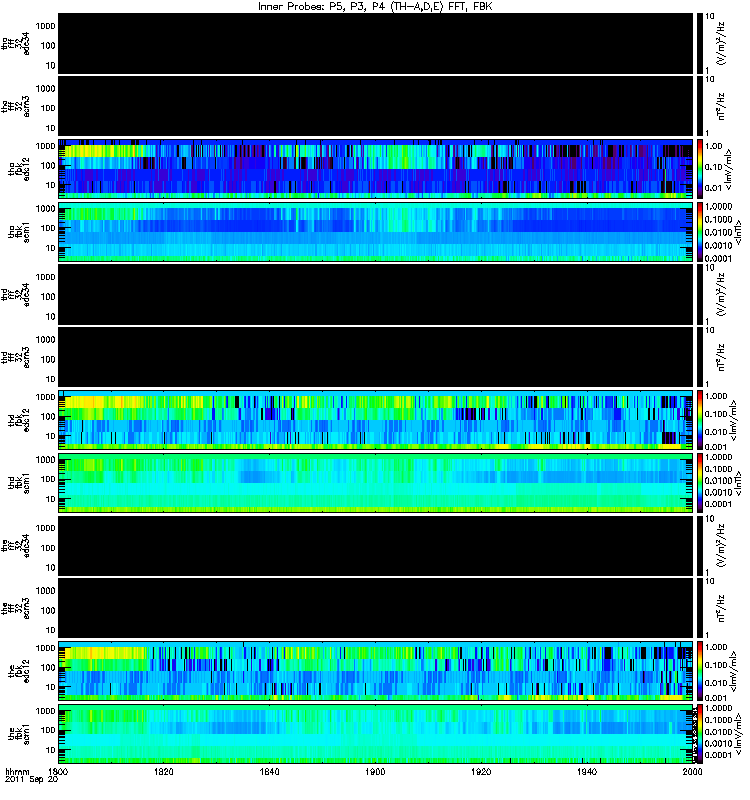Click the tha fbk edc12 spectrogram panel
This screenshot has width=750, height=800.
point(376,168)
